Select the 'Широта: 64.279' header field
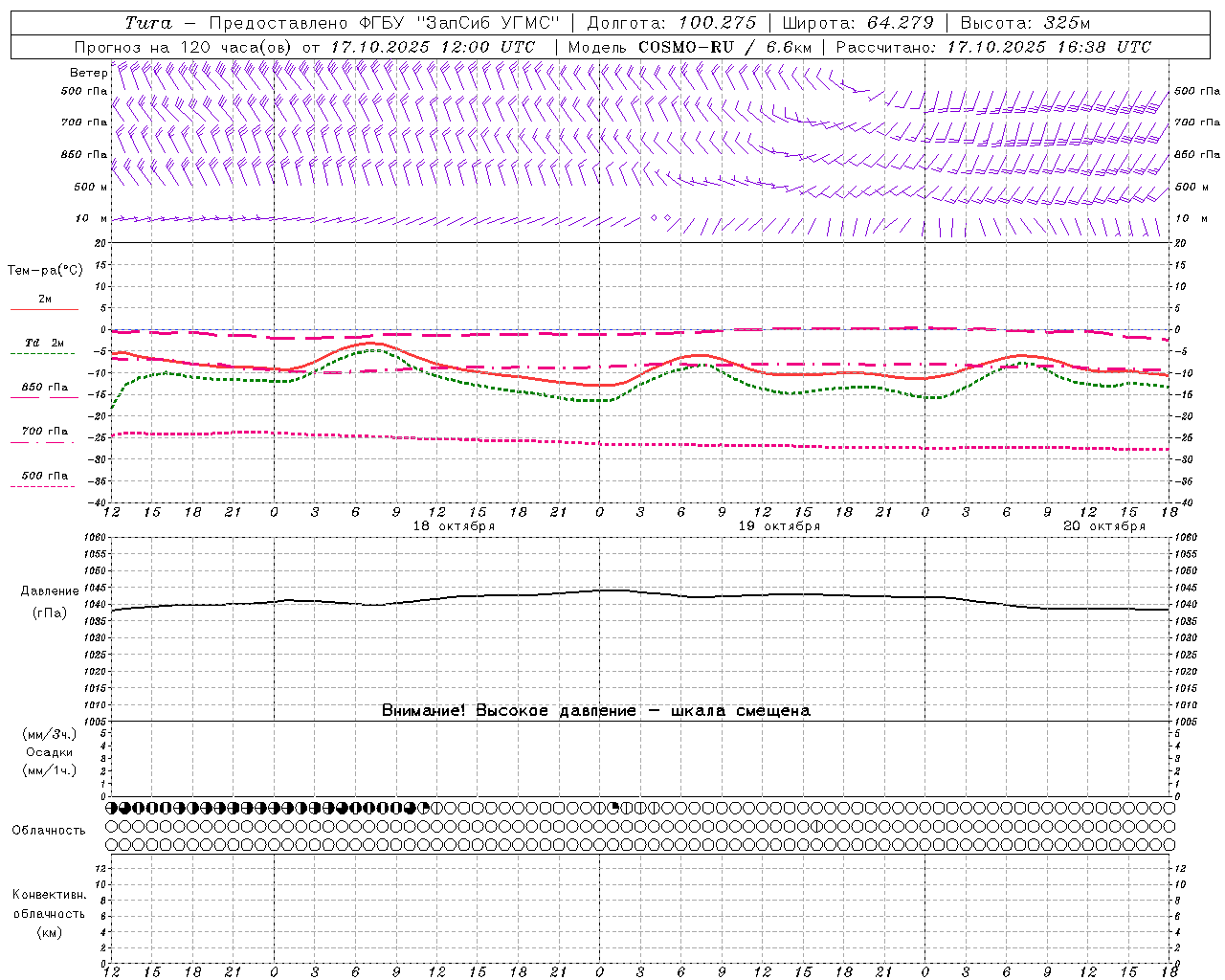Image resolution: width=1225 pixels, height=980 pixels. pos(857,23)
